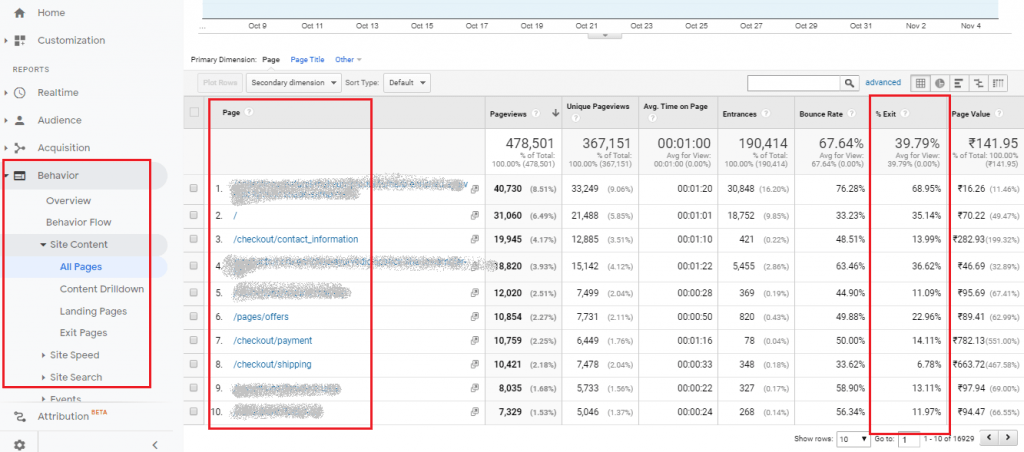This screenshot has width=1024, height=452.
Task: Check the checkbox for row 10
Action: pos(193,412)
